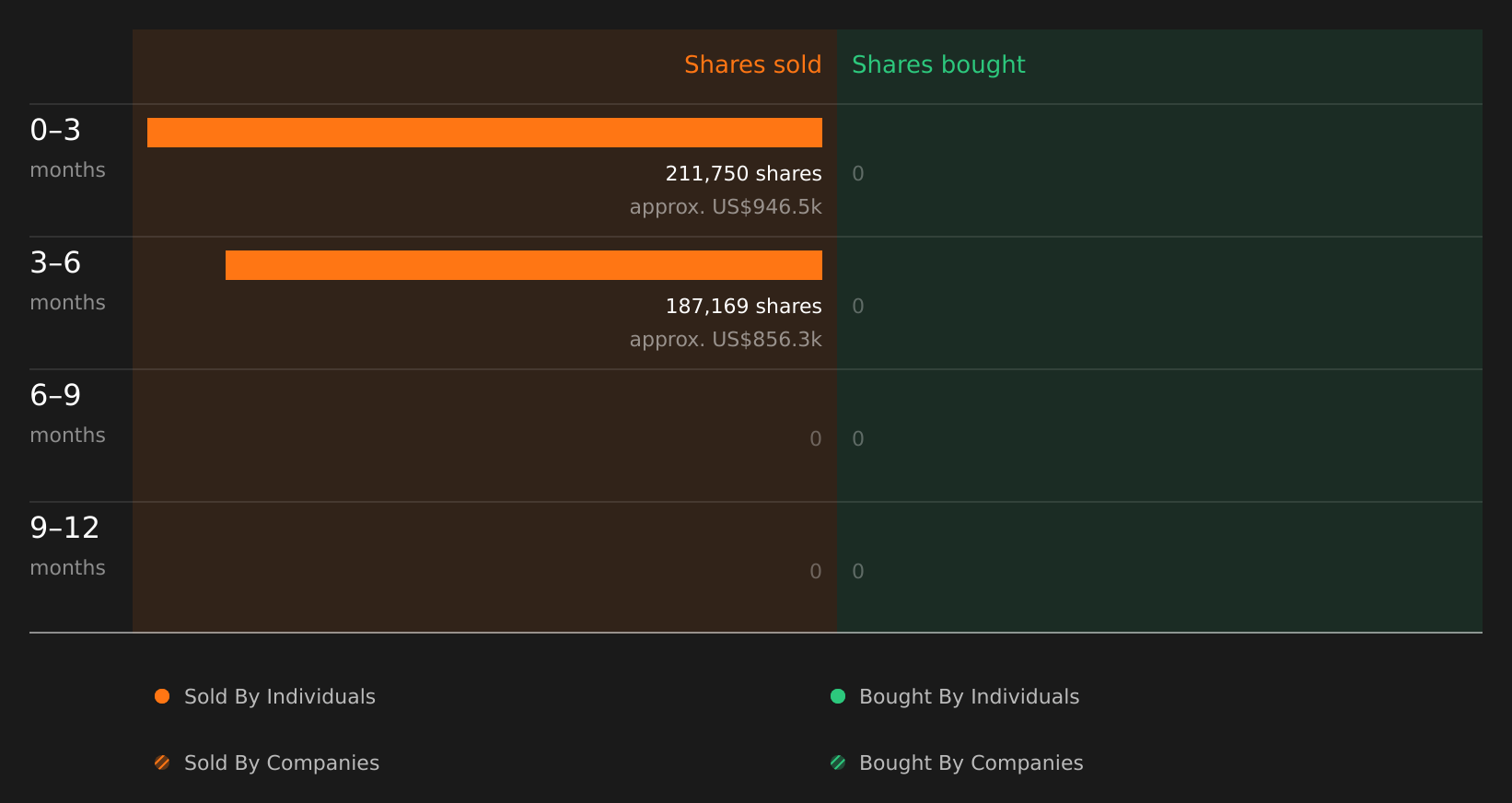1512x803 pixels.
Task: Click the 6–9 months row label
Action: point(68,413)
